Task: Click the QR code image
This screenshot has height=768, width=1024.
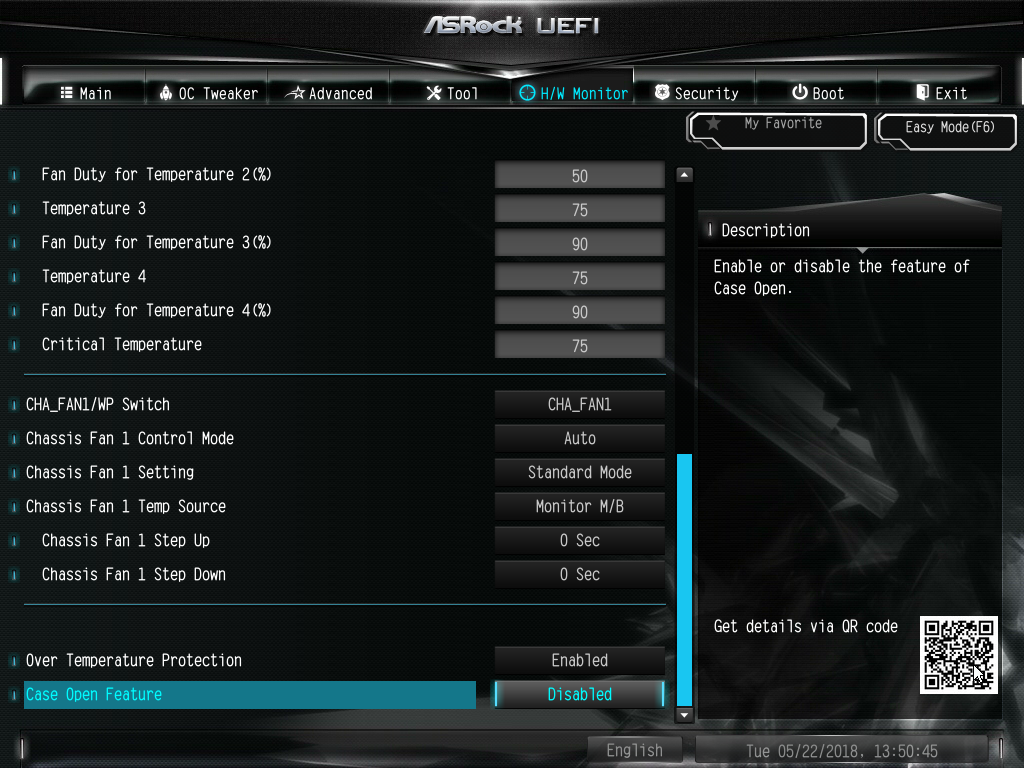Action: (959, 655)
